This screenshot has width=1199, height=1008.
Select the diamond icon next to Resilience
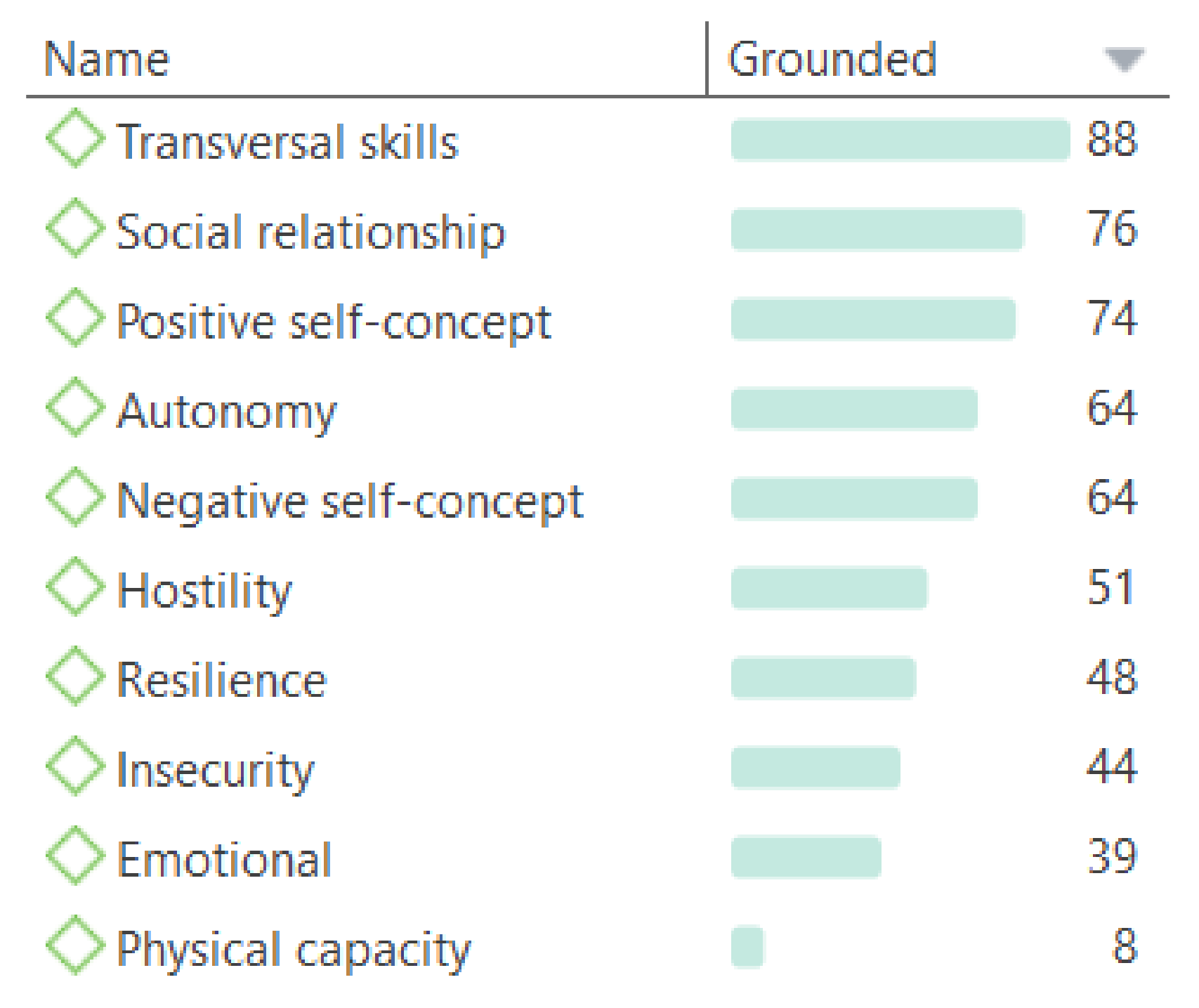pos(75,676)
